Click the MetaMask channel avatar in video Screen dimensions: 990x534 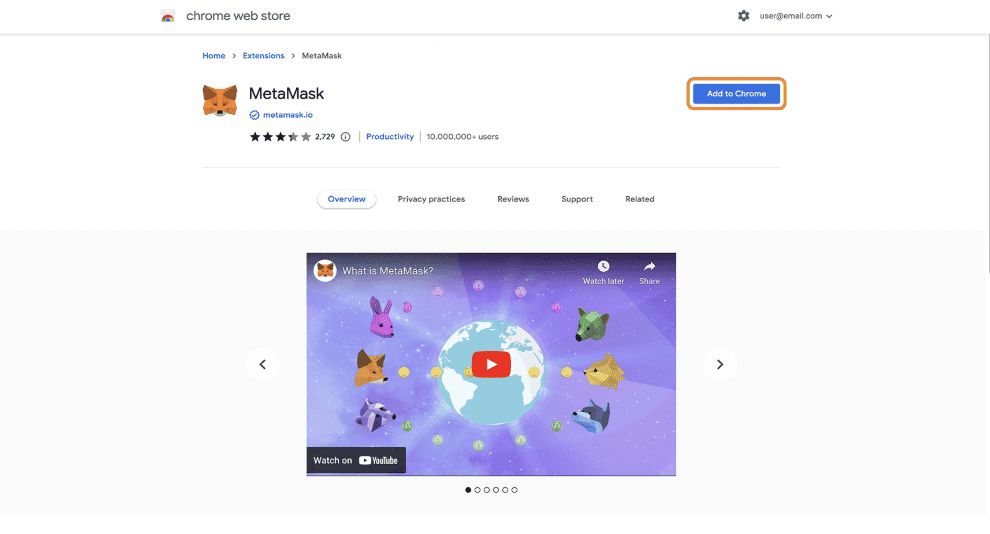pyautogui.click(x=325, y=271)
